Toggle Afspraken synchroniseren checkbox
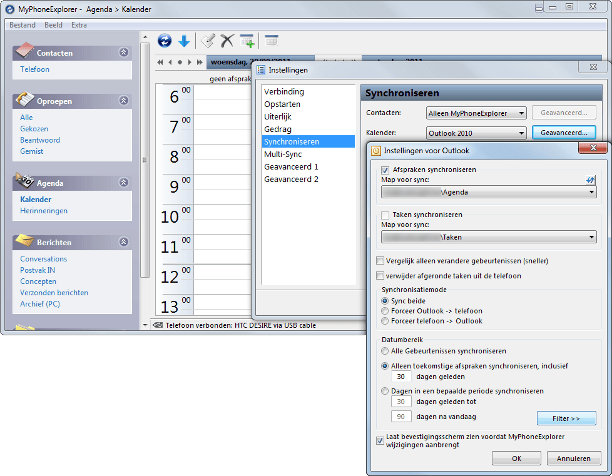This screenshot has height=476, width=612. pos(385,170)
